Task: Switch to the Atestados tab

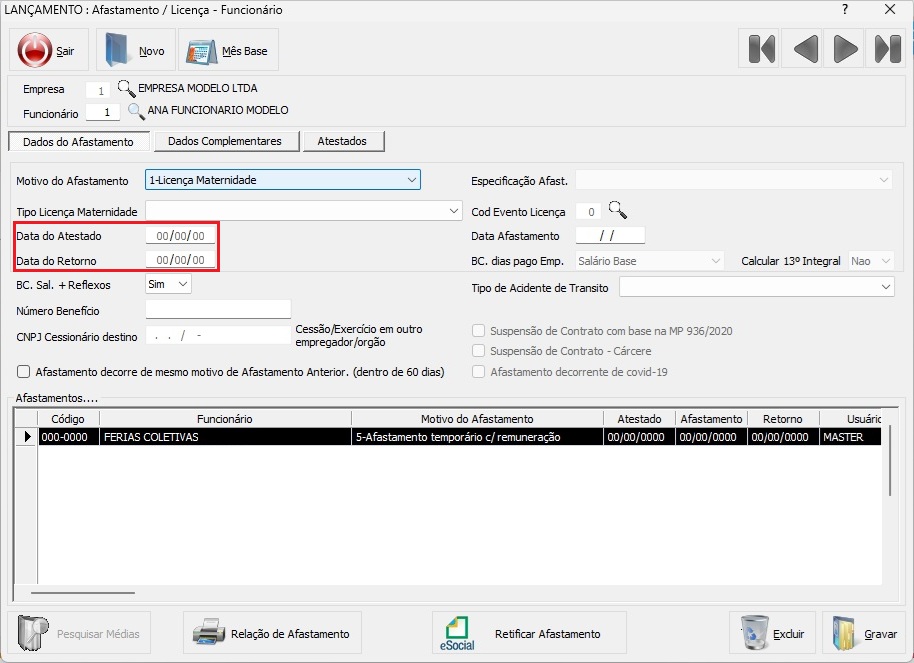Action: click(342, 142)
